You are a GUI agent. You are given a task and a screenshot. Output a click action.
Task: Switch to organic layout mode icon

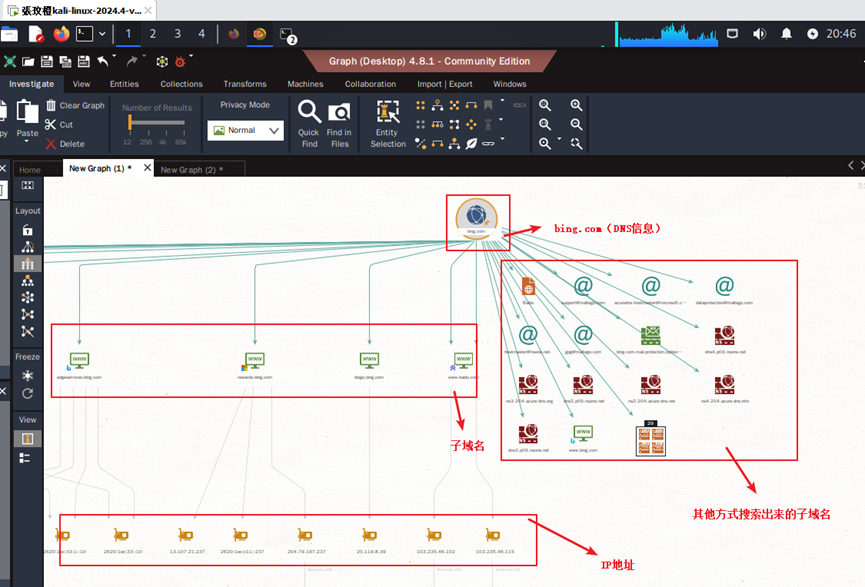(x=28, y=314)
